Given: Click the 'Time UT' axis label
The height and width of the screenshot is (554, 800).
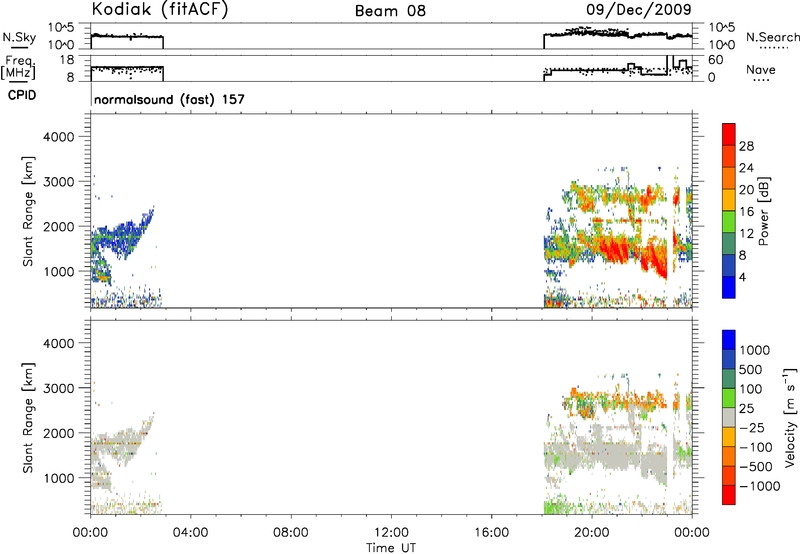Looking at the screenshot, I should [x=391, y=548].
